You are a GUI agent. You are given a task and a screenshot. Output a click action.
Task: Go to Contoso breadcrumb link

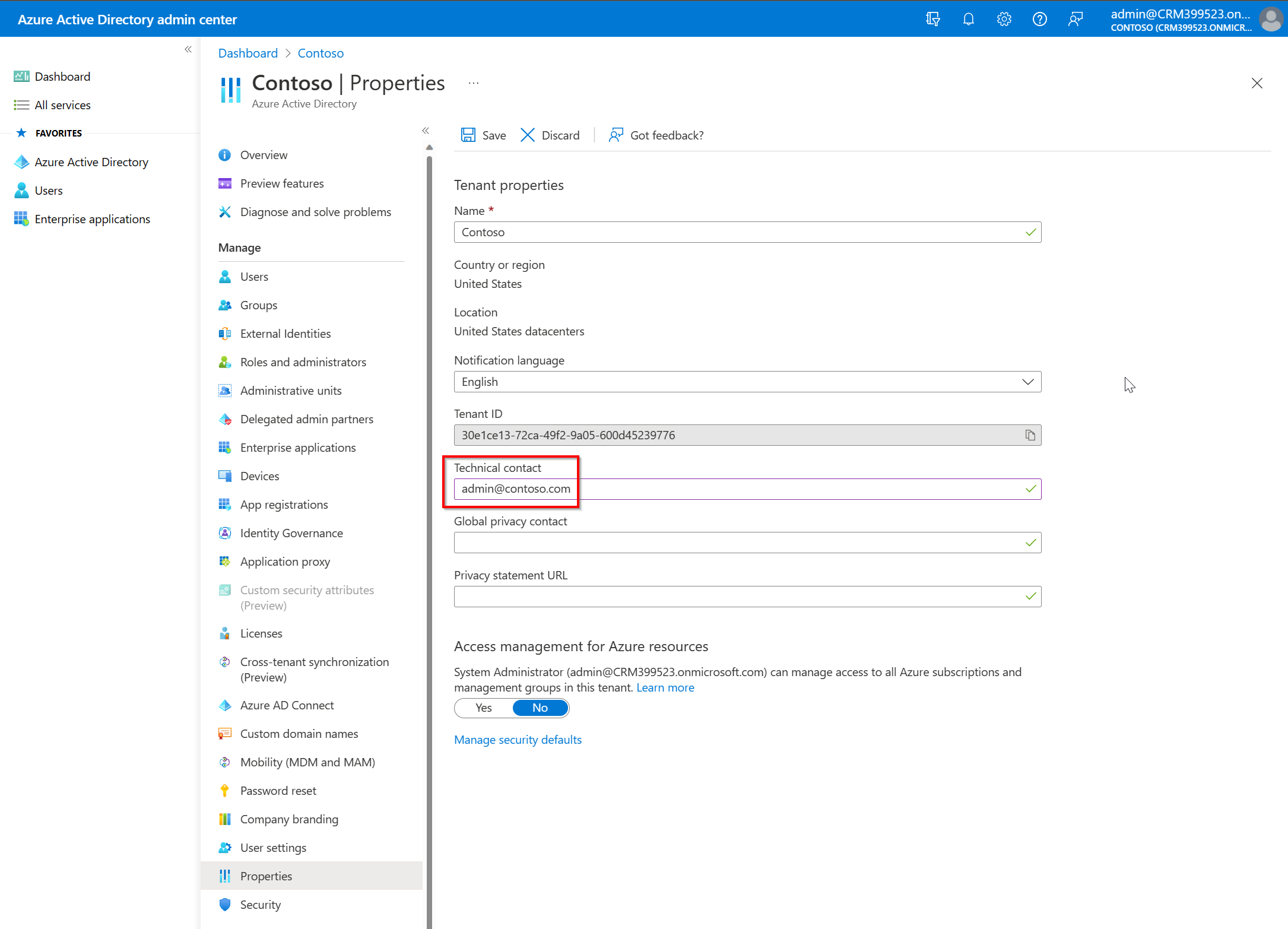pos(321,53)
